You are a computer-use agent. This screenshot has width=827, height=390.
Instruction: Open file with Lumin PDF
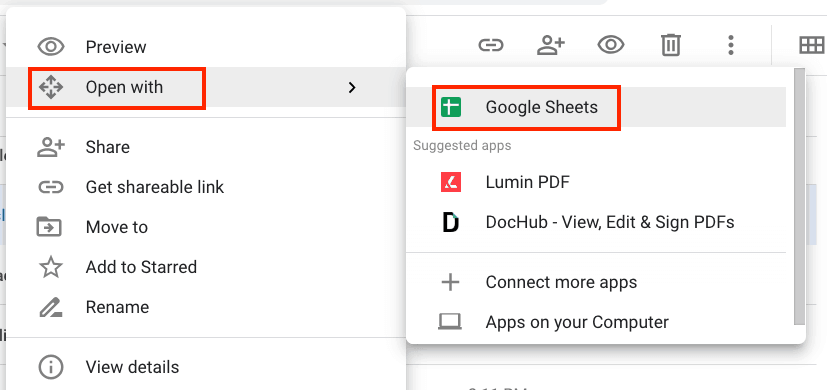(596, 183)
